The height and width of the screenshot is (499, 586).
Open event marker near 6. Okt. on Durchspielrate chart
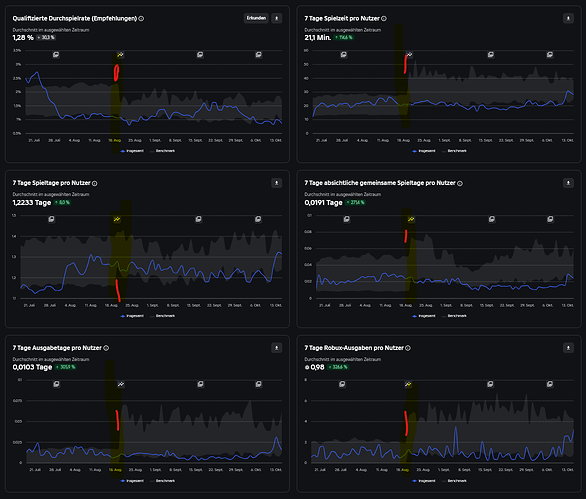click(x=259, y=55)
